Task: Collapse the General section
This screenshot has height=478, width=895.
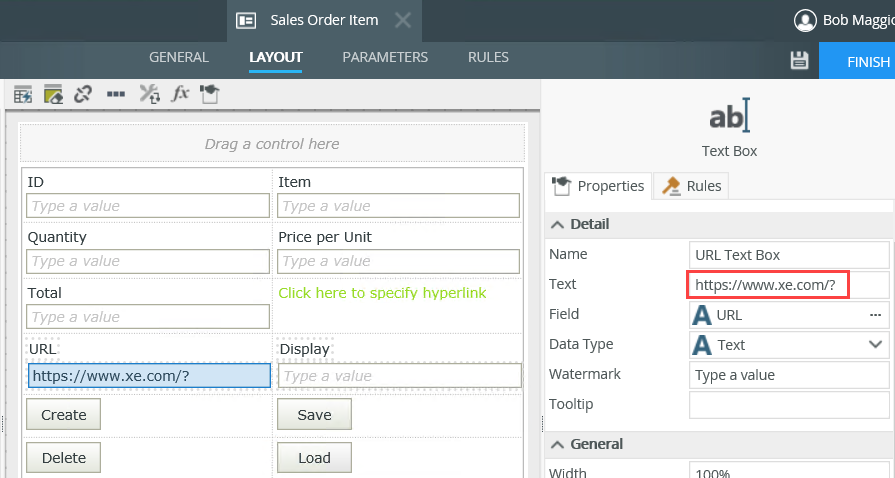Action: click(x=557, y=444)
